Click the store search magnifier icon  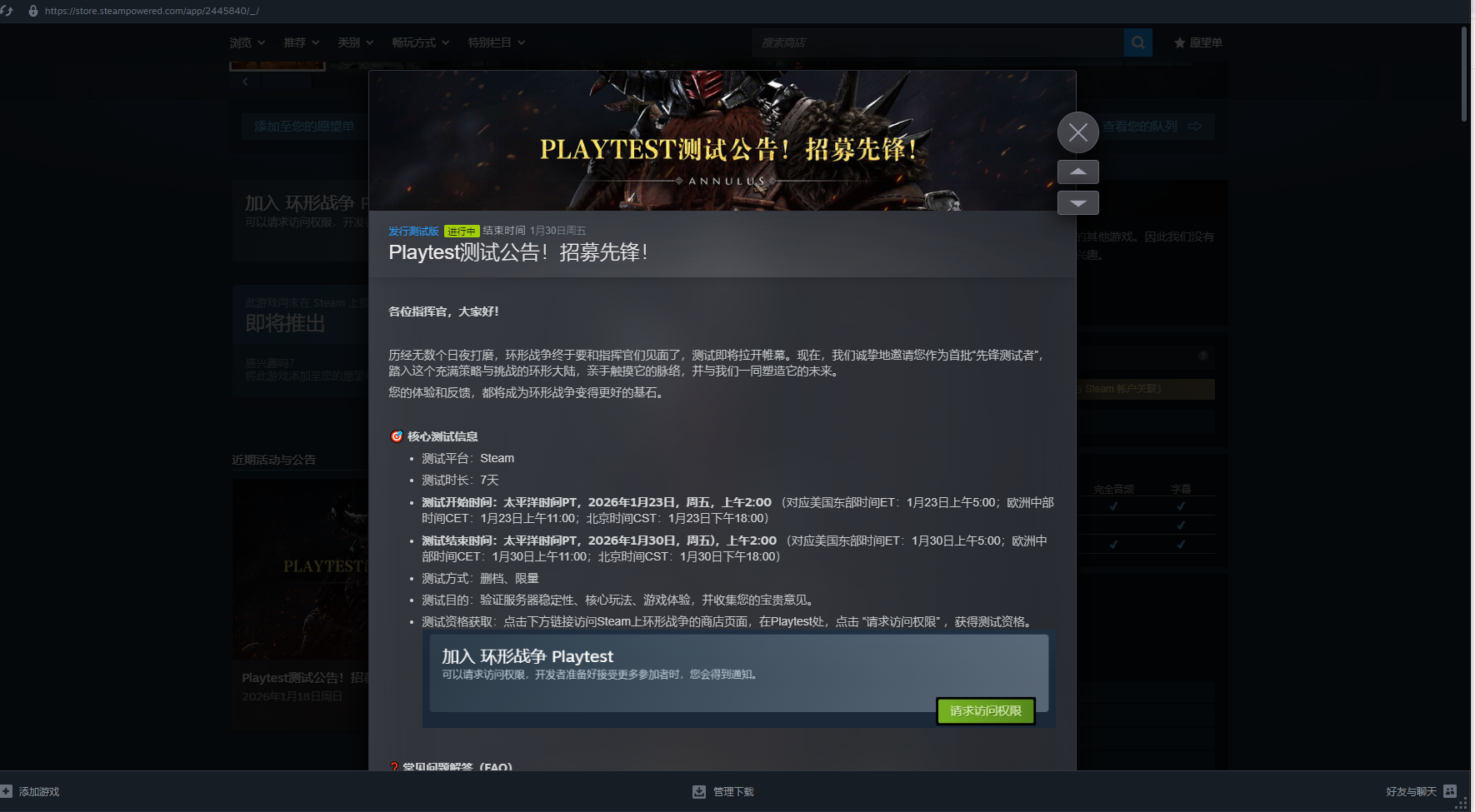pos(1137,42)
